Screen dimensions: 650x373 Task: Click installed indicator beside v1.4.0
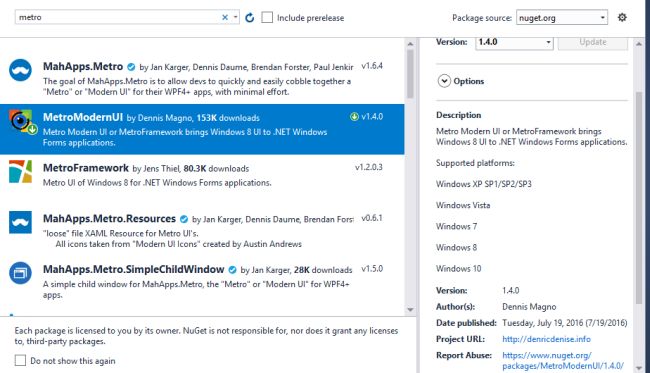[354, 117]
